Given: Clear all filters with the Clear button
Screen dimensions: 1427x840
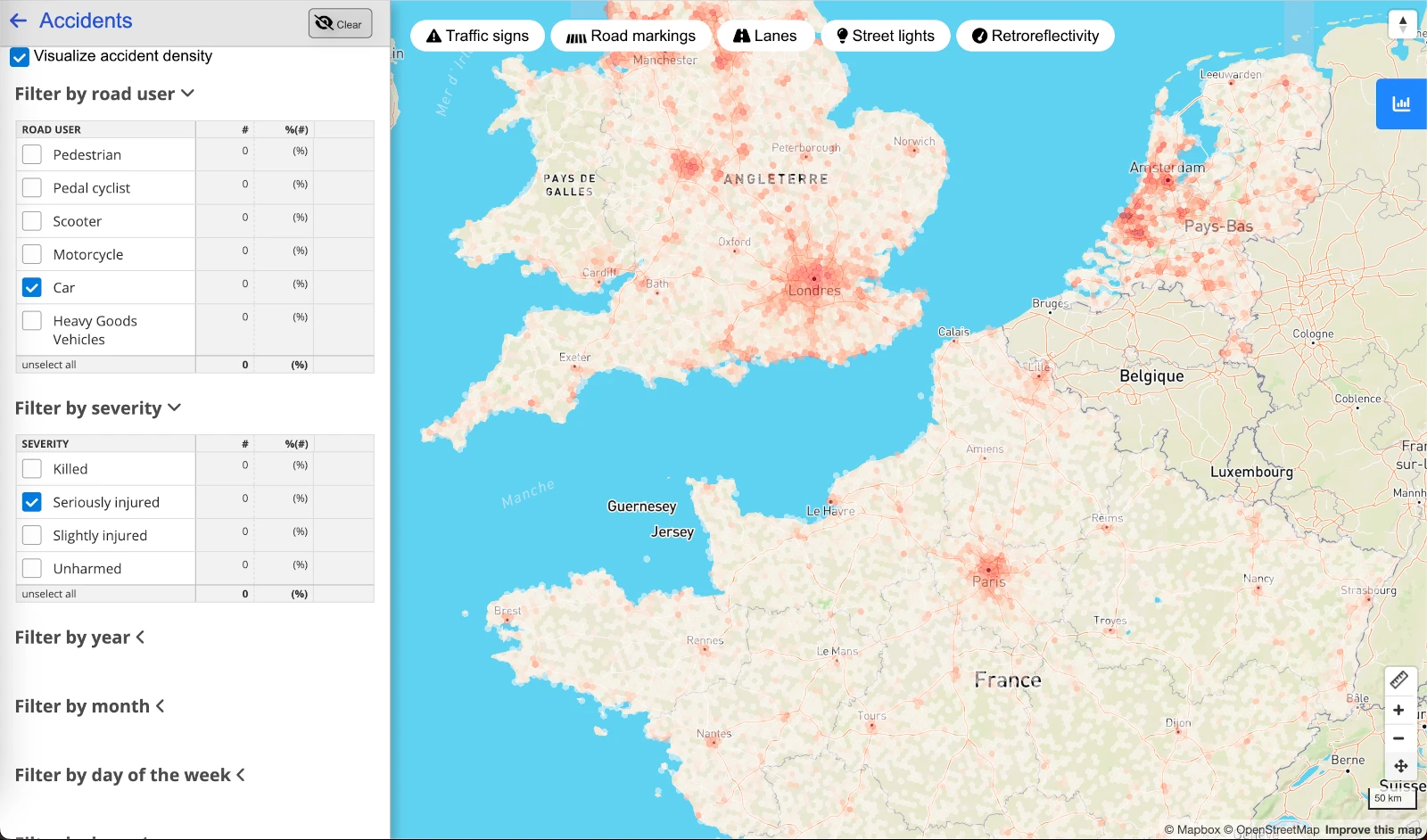Looking at the screenshot, I should (340, 24).
